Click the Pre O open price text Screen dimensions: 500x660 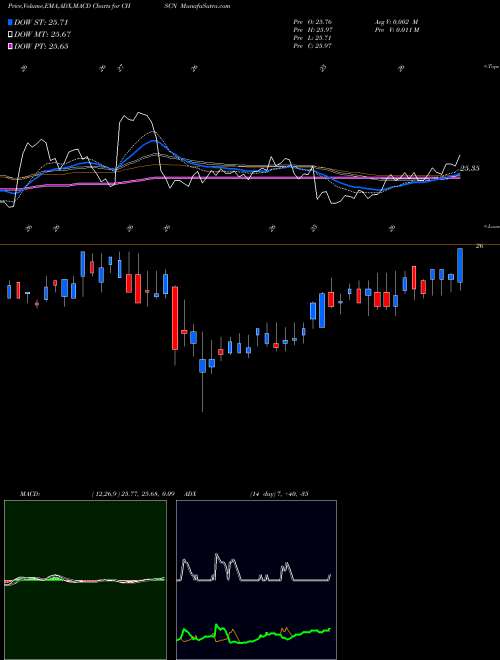point(314,22)
